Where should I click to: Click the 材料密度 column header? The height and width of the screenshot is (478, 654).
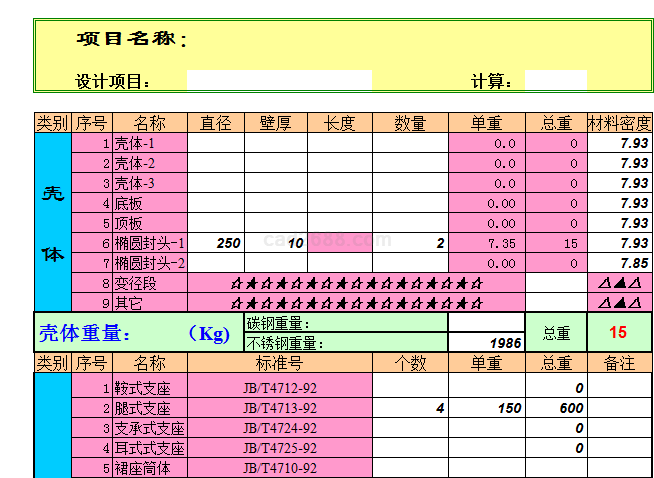[x=619, y=123]
